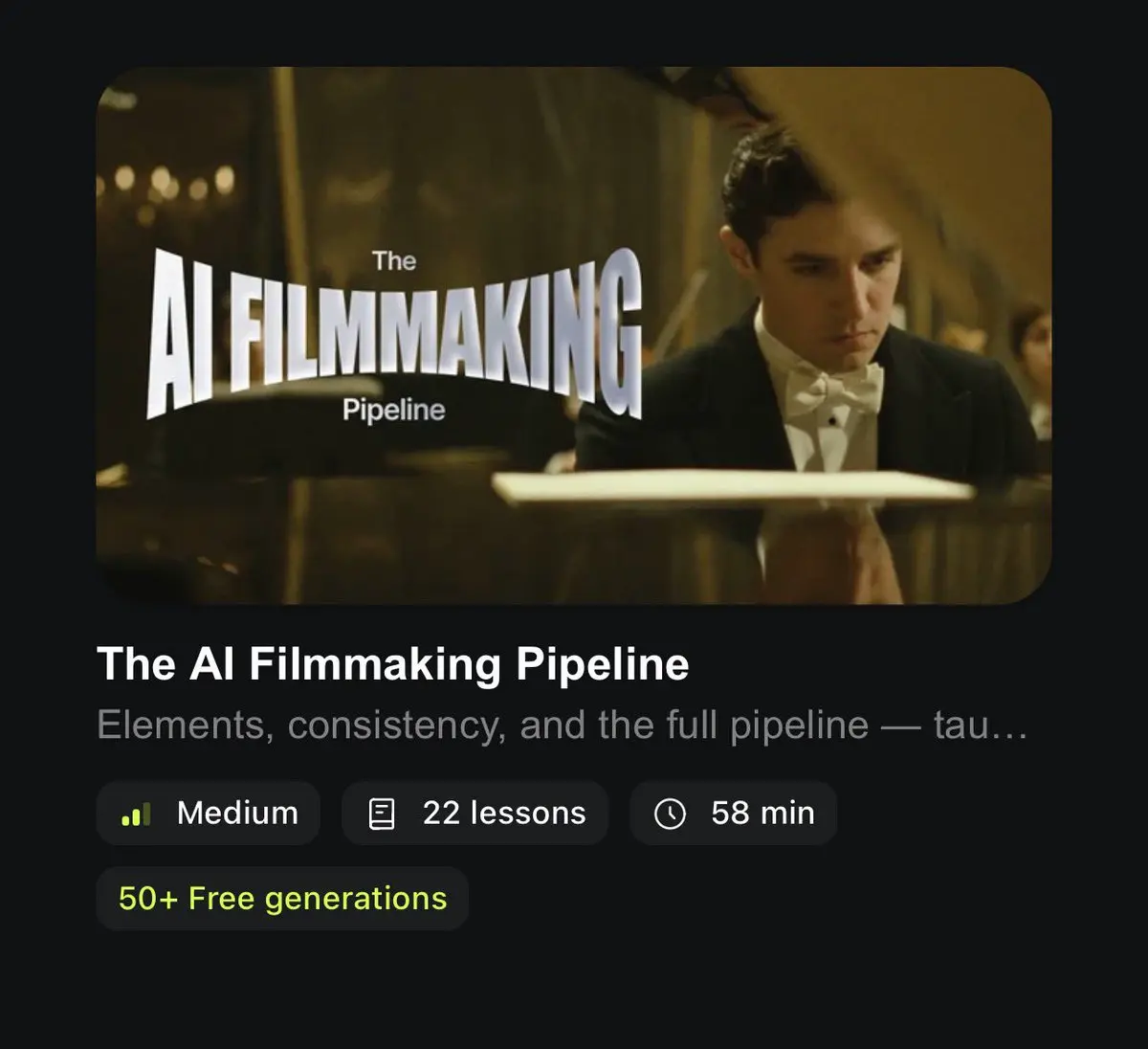Click the clock icon beside 58 min
Image resolution: width=1148 pixels, height=1049 pixels.
pos(670,815)
